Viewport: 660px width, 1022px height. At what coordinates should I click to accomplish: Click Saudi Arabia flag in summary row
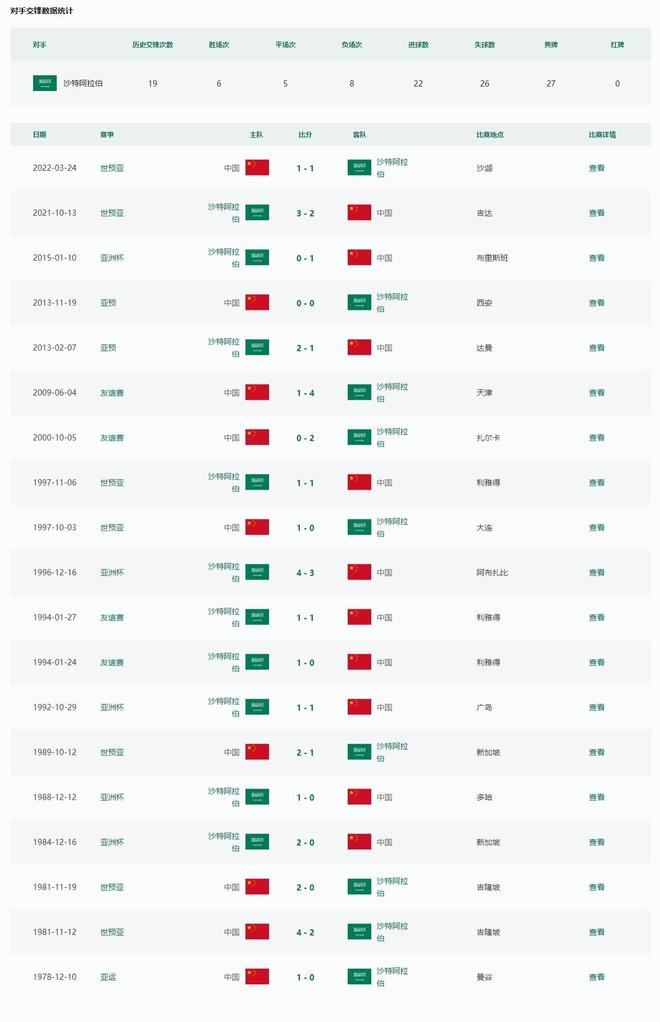[45, 83]
